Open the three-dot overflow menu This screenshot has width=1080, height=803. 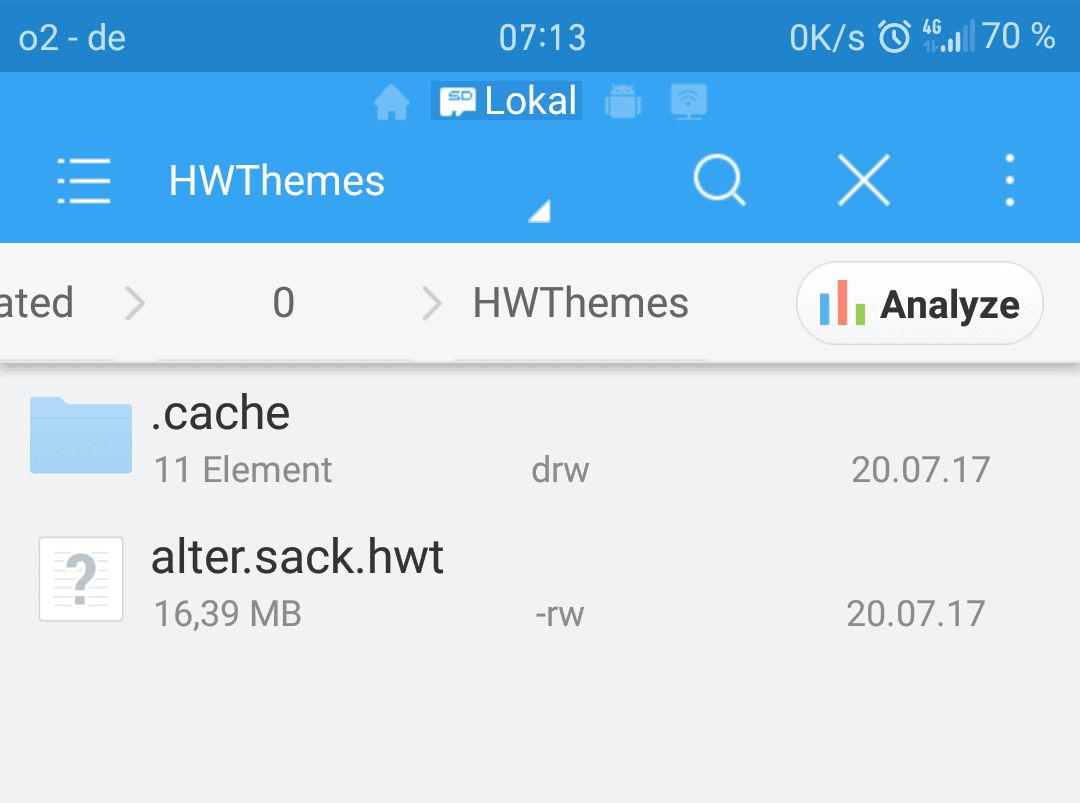1010,180
